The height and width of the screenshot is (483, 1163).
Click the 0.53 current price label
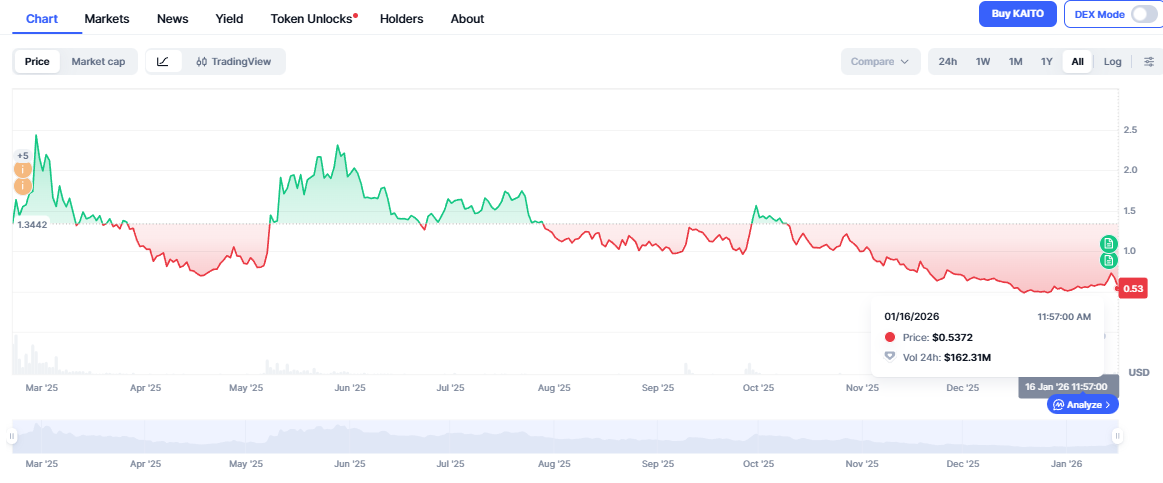coord(1132,289)
